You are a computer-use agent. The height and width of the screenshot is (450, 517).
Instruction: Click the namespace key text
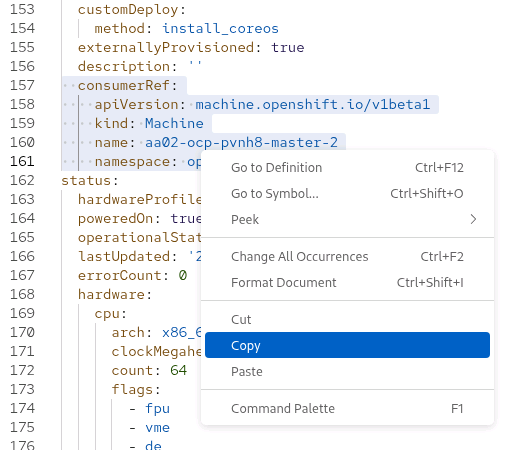[132, 162]
